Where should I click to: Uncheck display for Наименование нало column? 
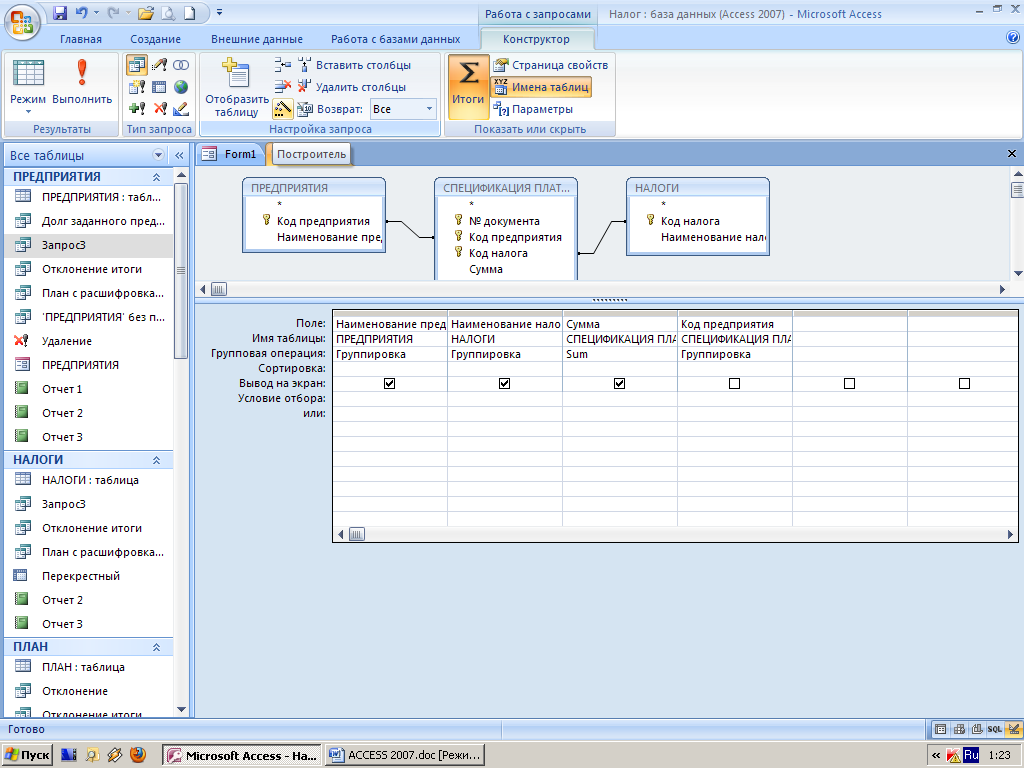(x=504, y=383)
